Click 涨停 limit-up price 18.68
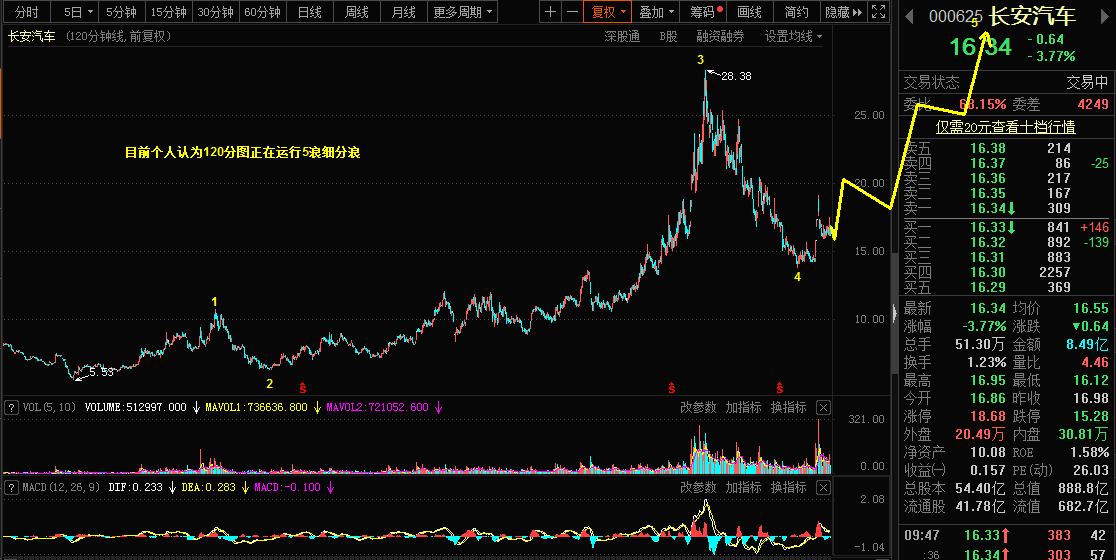 tap(988, 416)
